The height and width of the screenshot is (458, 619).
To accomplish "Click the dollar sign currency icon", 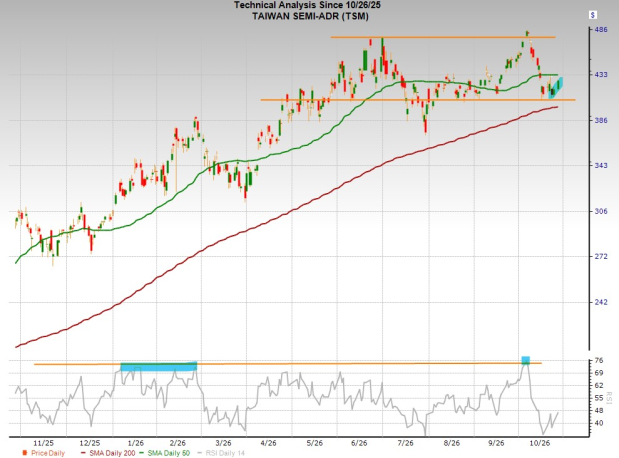I will [x=593, y=15].
